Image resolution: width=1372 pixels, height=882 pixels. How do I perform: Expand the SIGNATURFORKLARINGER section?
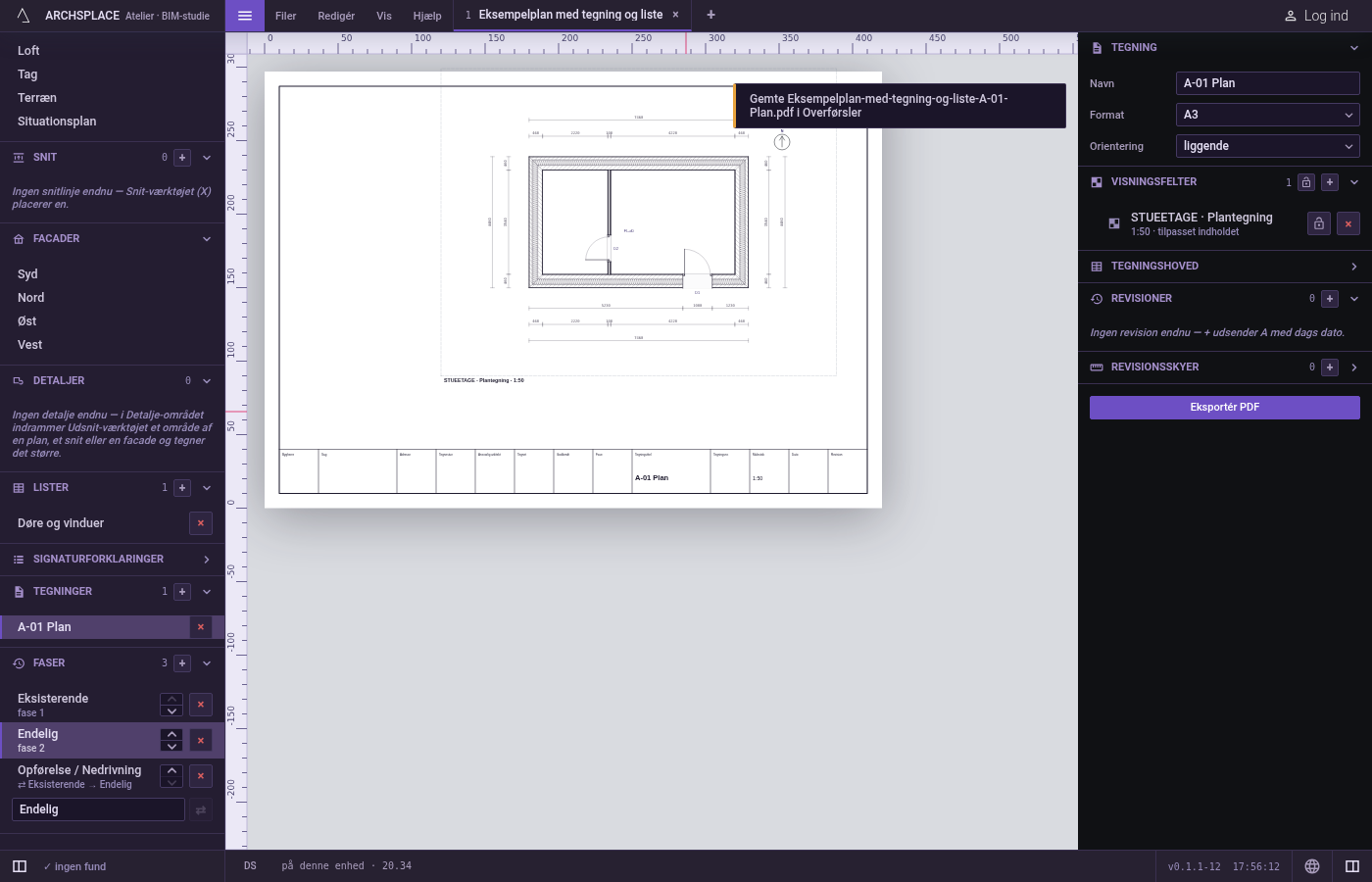(x=207, y=560)
